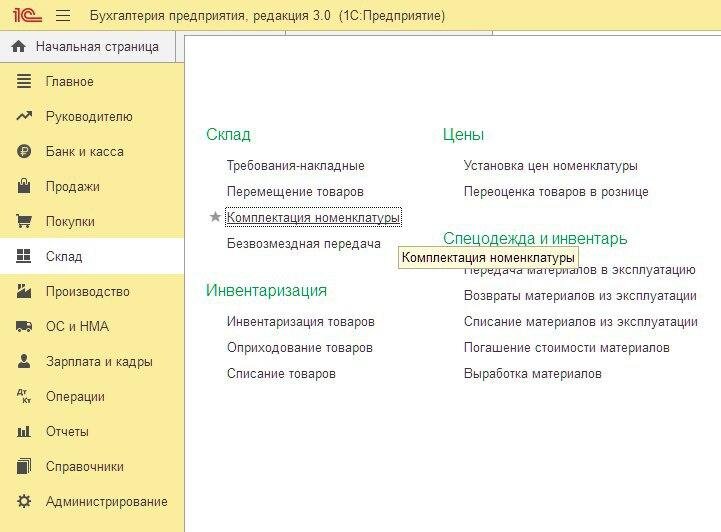This screenshot has width=721, height=532.
Task: Open Переоценка товаров в рознице link
Action: (x=556, y=191)
